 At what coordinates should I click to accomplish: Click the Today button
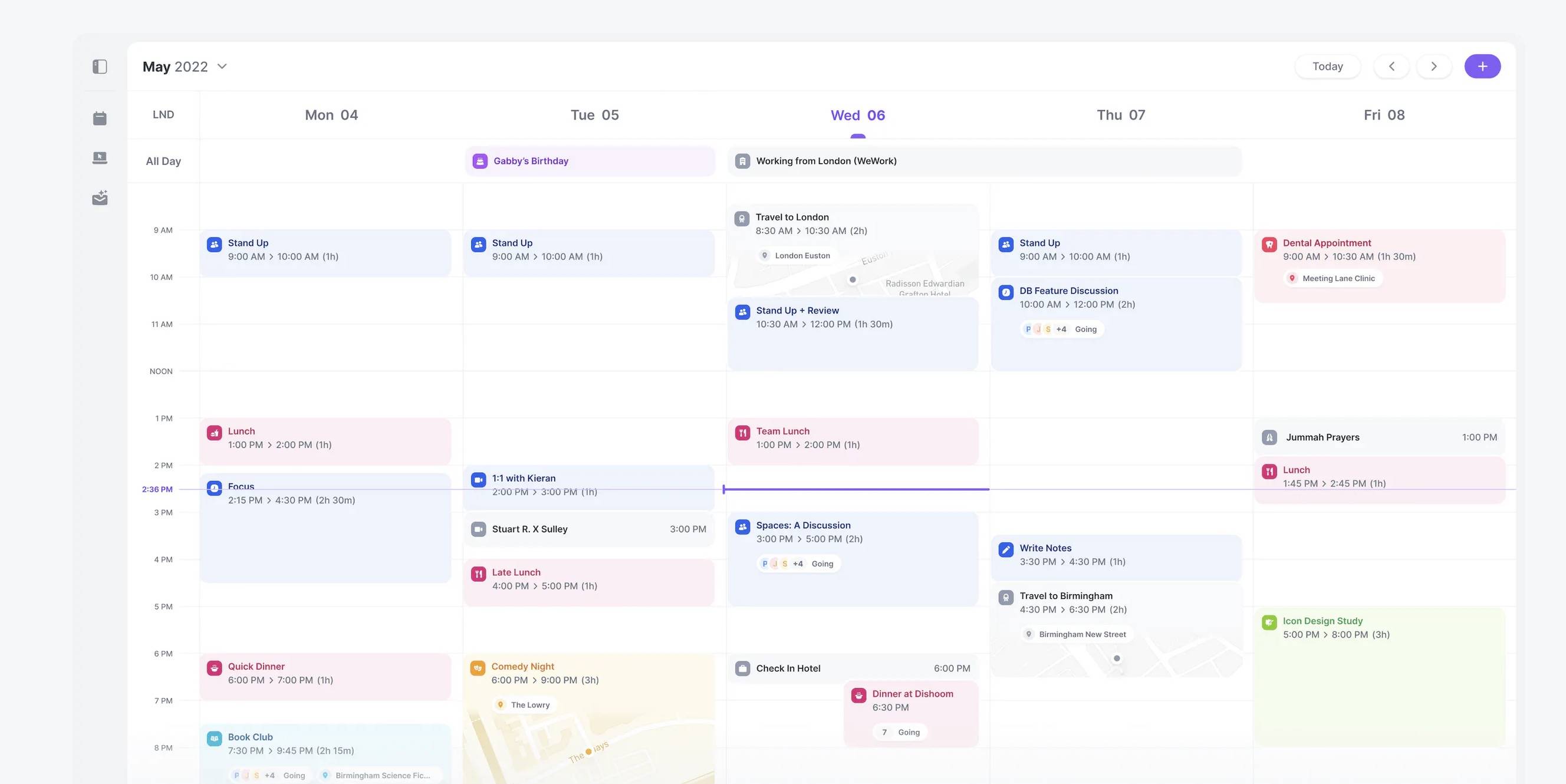pos(1327,66)
